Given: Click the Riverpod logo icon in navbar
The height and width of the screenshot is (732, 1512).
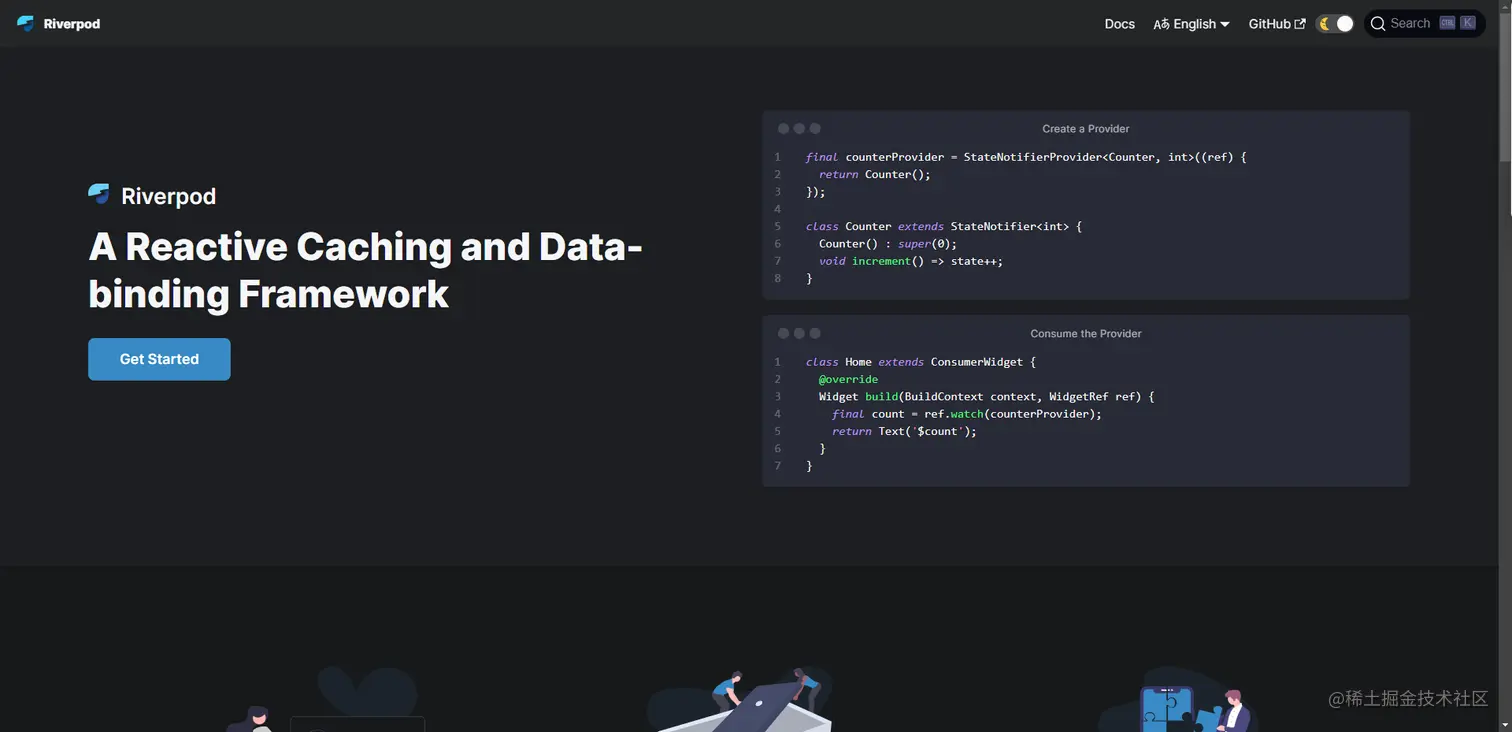Looking at the screenshot, I should pyautogui.click(x=25, y=23).
